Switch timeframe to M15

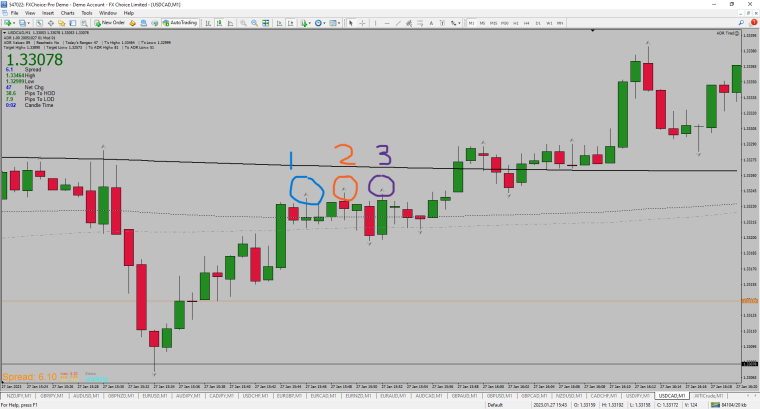[x=493, y=23]
